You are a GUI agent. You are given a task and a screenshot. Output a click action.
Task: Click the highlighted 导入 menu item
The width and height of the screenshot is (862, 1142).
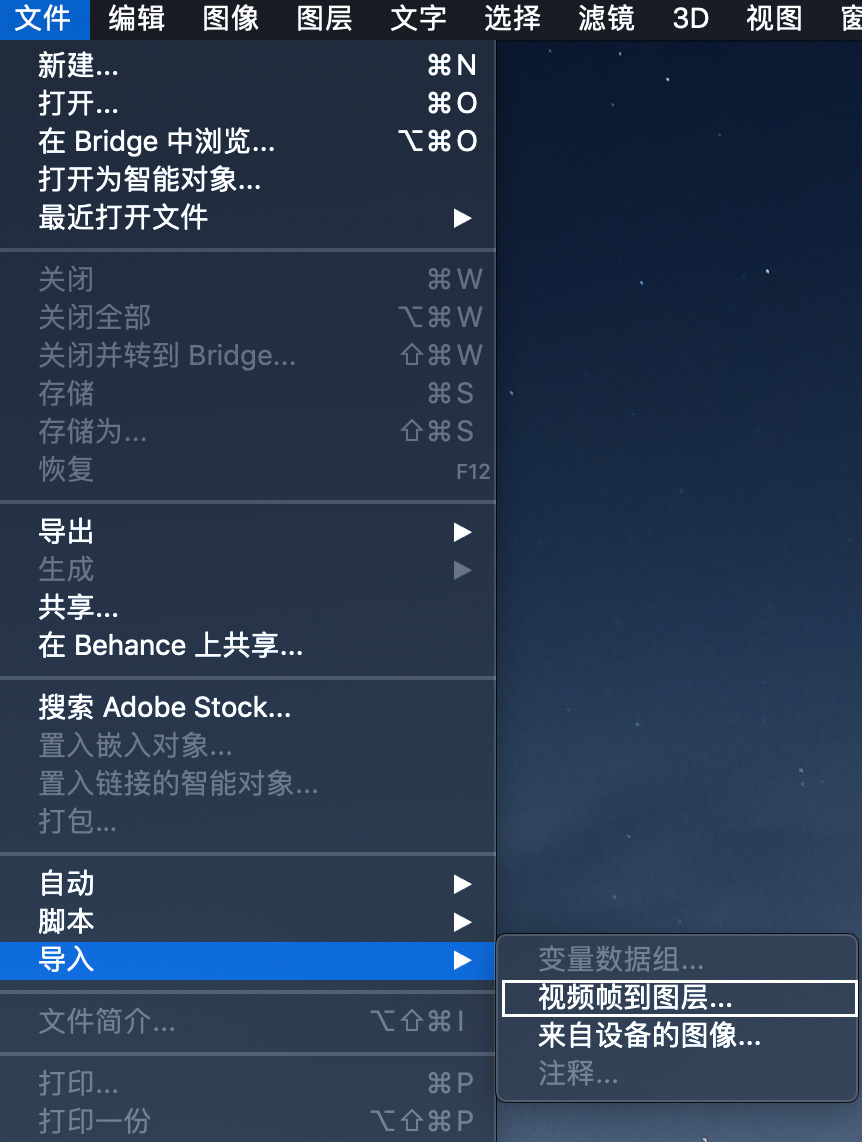248,960
